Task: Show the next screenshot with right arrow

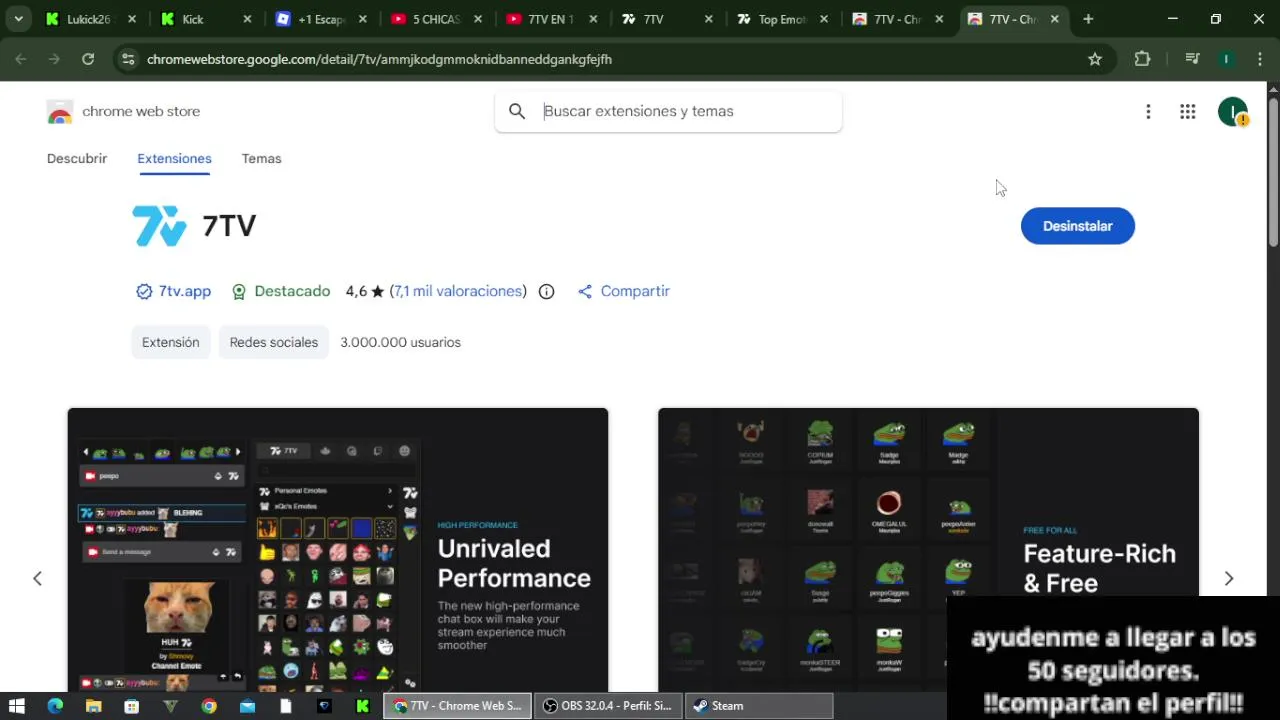Action: click(x=1229, y=578)
